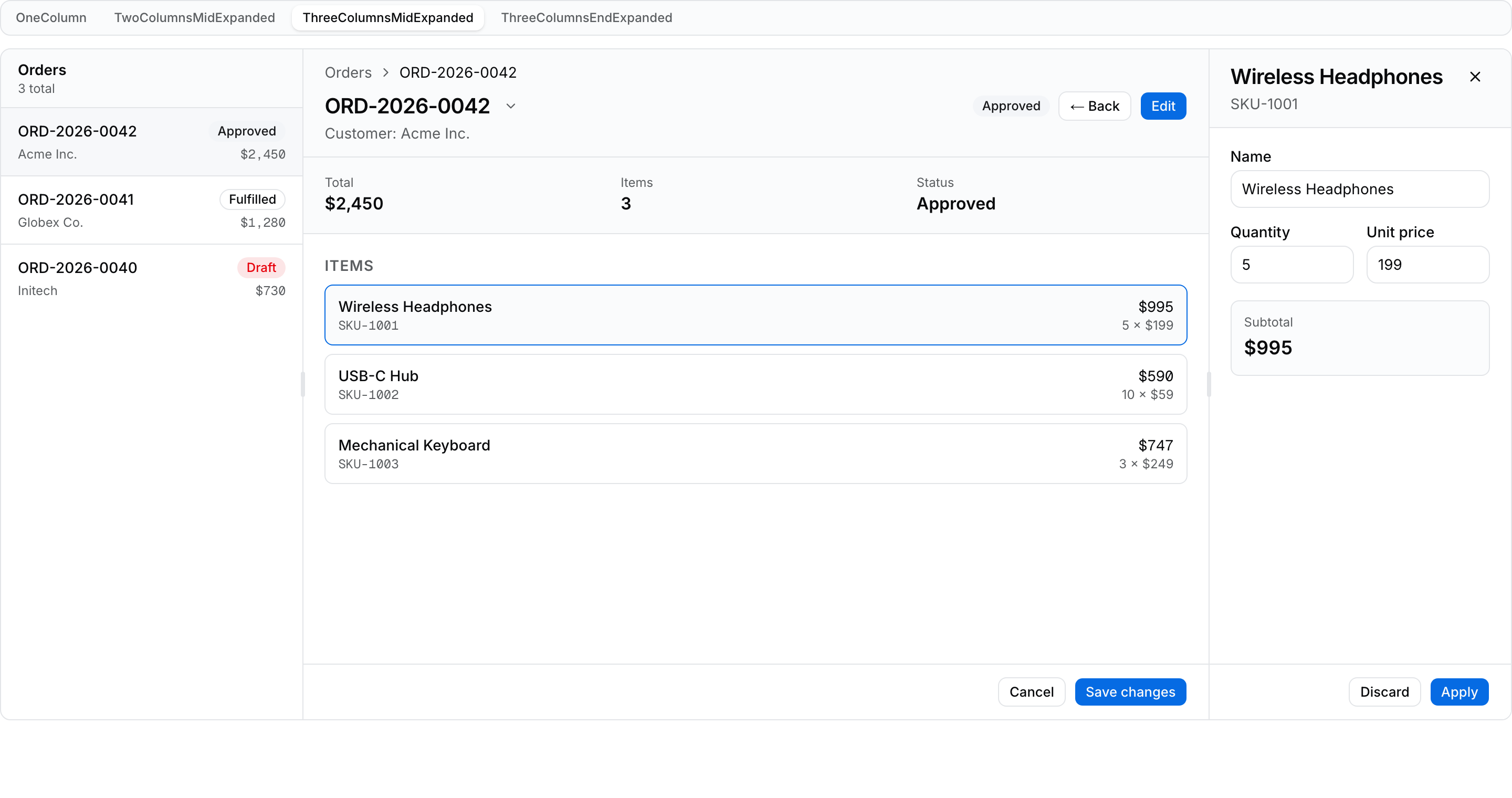
Task: Click the Cancel button
Action: (x=1031, y=692)
